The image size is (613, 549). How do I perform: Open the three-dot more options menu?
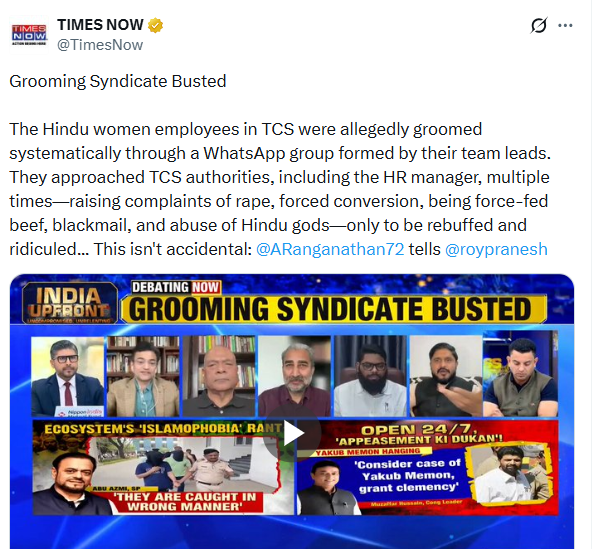(565, 26)
